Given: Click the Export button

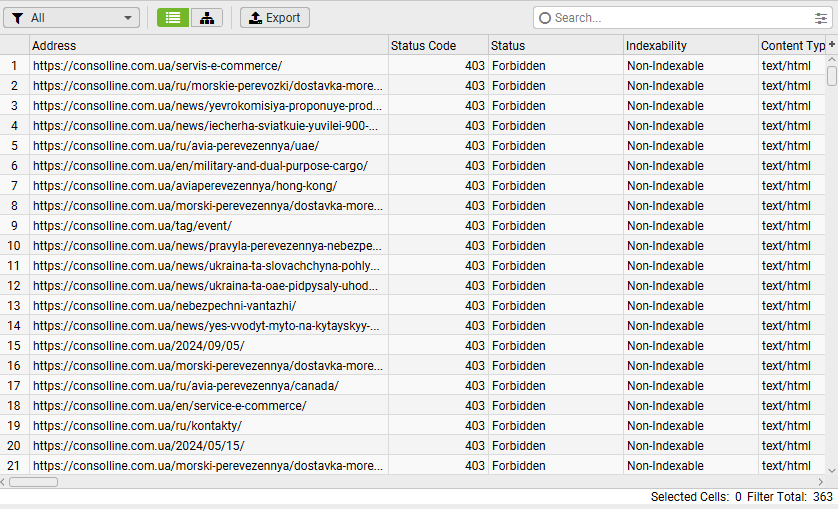Looking at the screenshot, I should [275, 18].
